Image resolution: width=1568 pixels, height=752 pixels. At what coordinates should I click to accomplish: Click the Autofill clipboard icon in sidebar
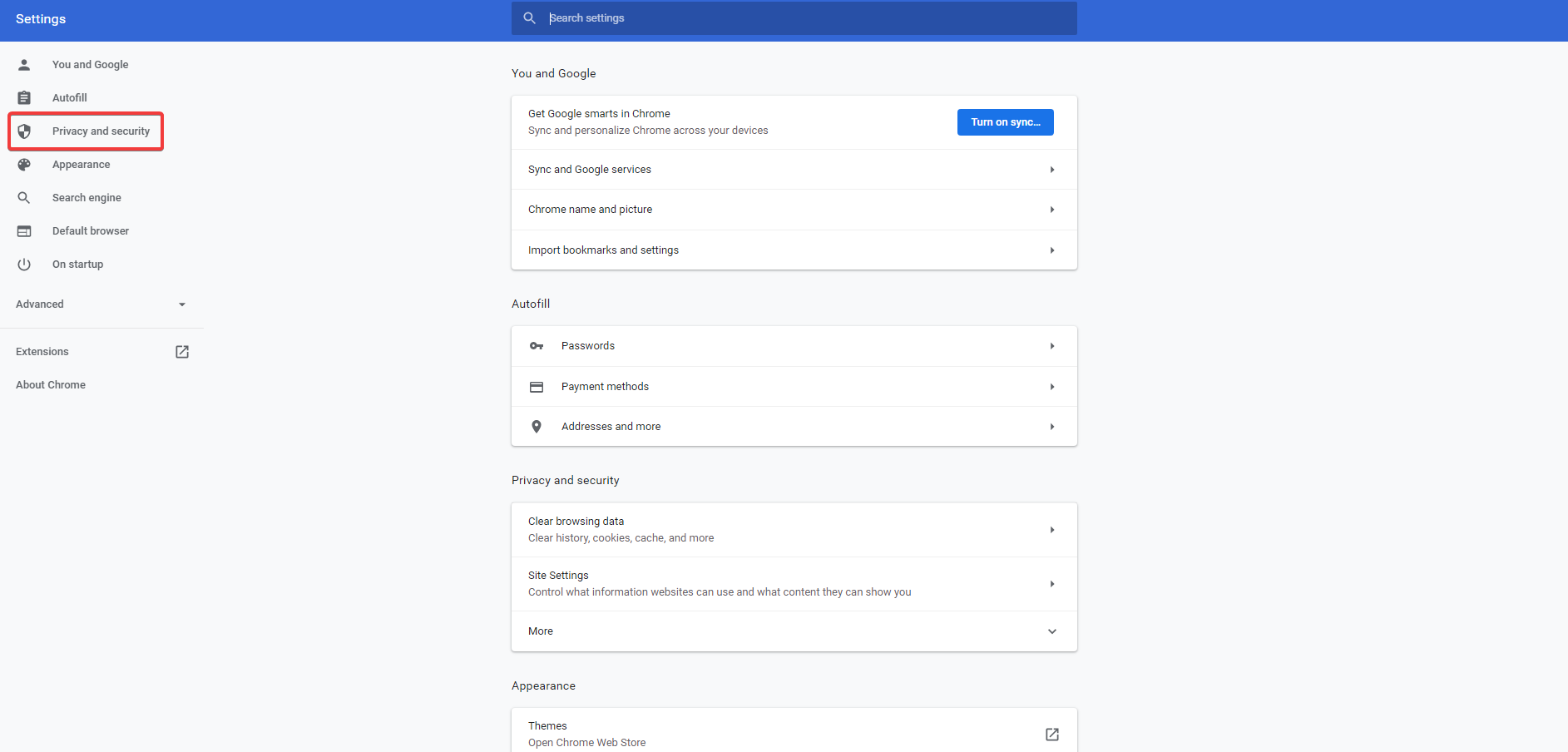(x=24, y=98)
